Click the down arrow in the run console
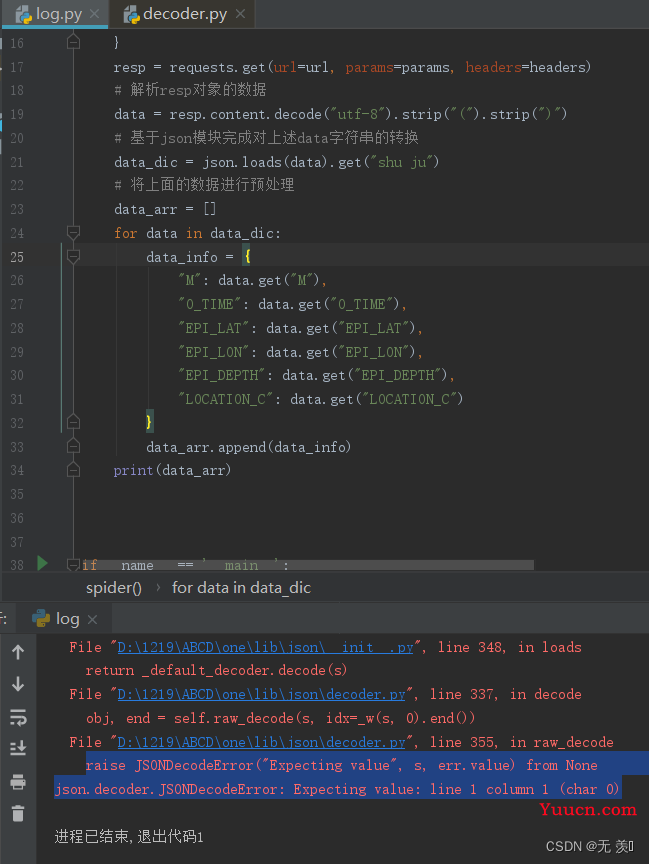 [18, 684]
